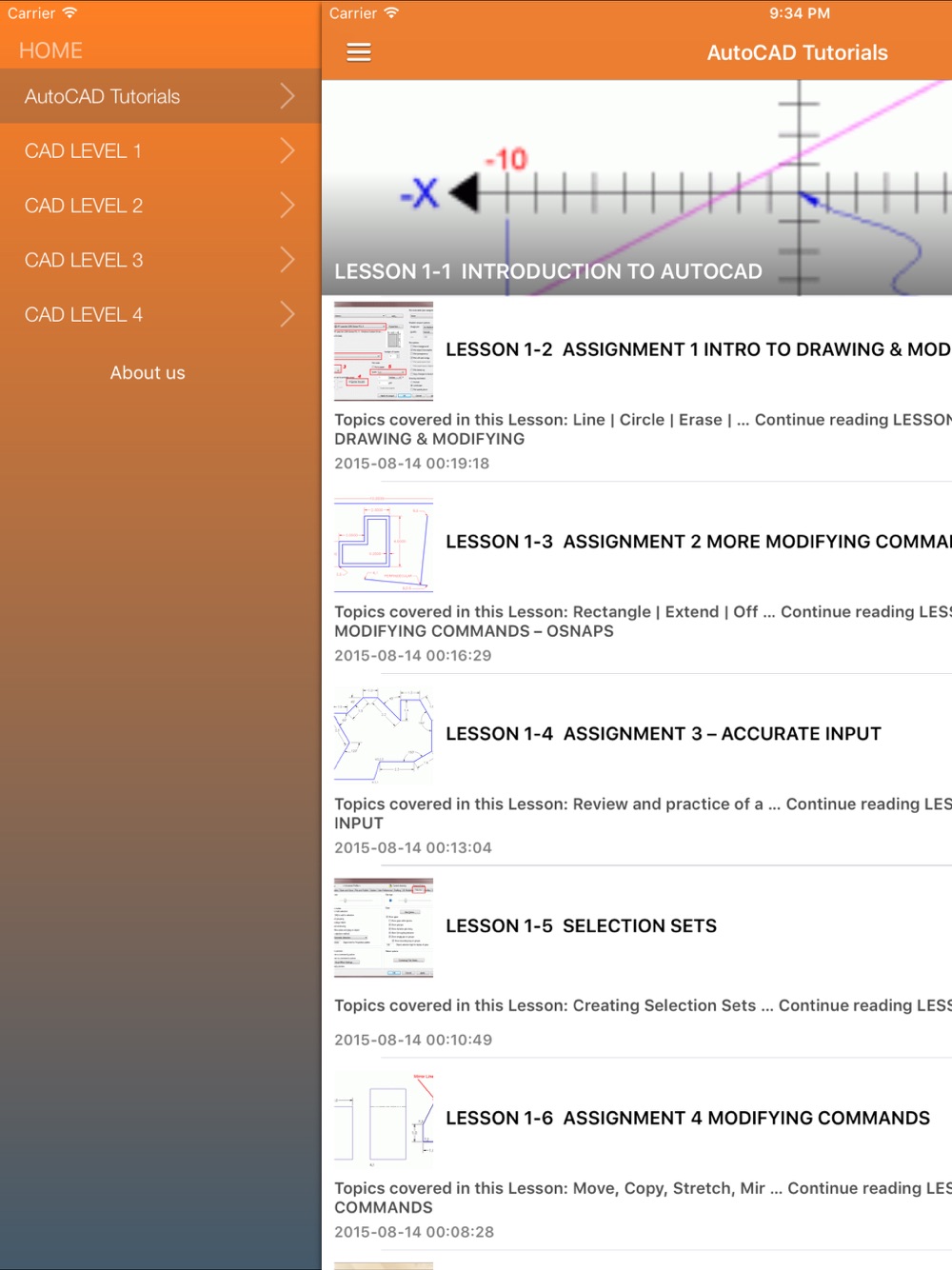
Task: Select the 'Creating Selection Sets' topics summary
Action: 643,1006
